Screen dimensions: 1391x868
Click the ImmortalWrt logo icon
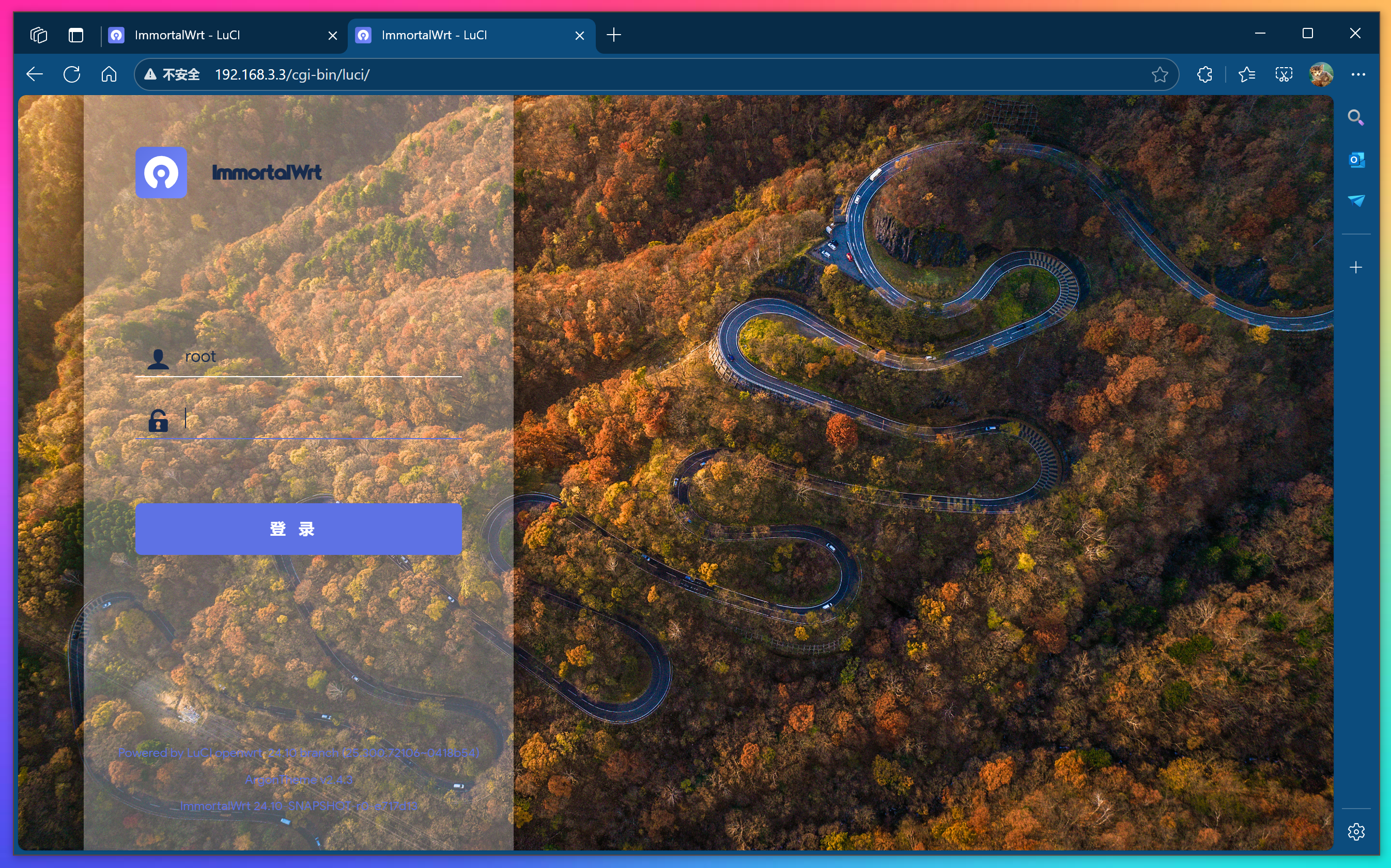(161, 172)
